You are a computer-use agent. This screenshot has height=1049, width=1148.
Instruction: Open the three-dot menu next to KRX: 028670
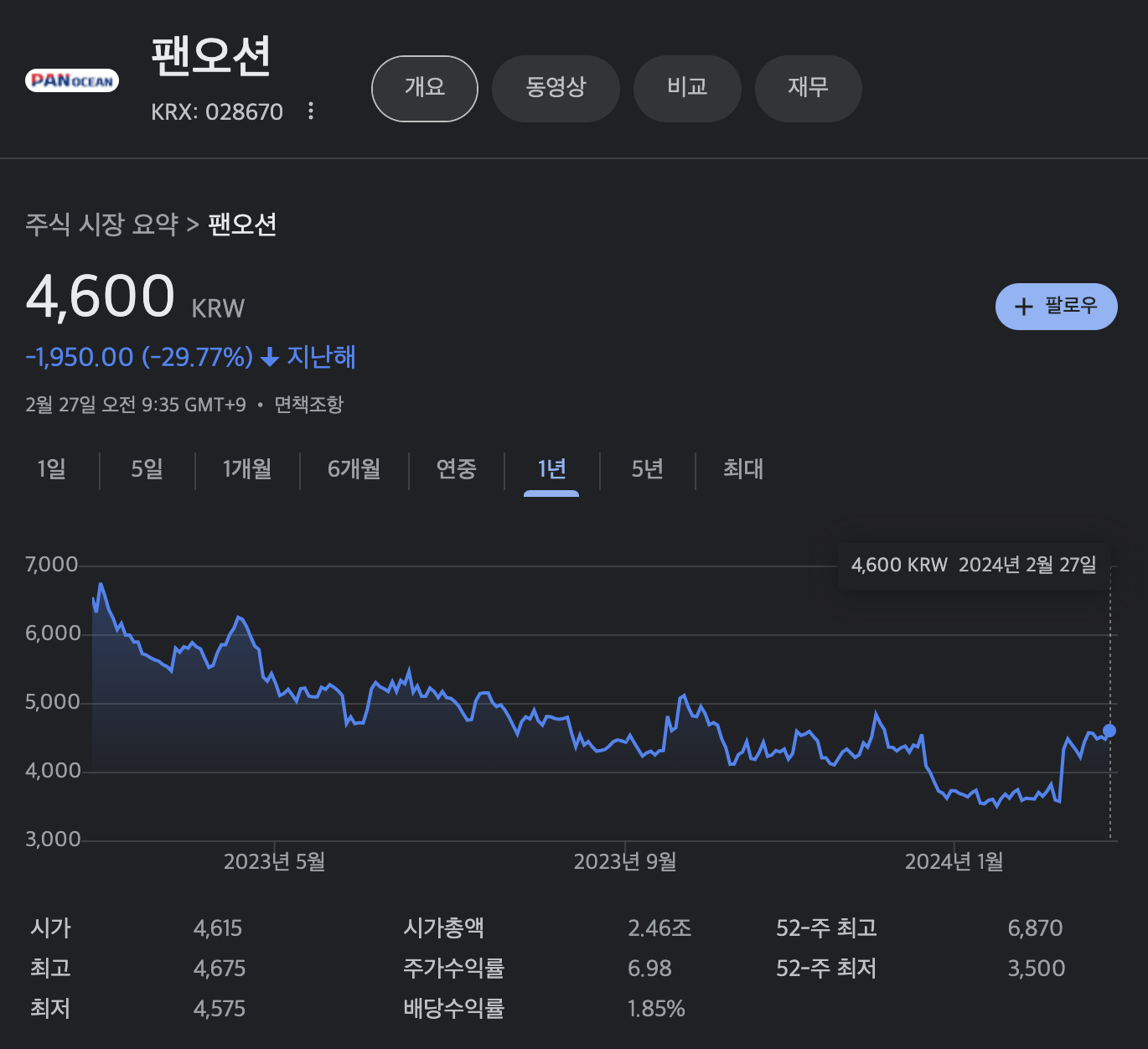pyautogui.click(x=311, y=111)
